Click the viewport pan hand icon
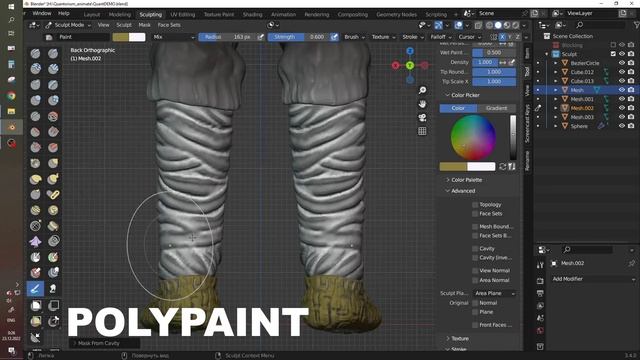 (422, 104)
